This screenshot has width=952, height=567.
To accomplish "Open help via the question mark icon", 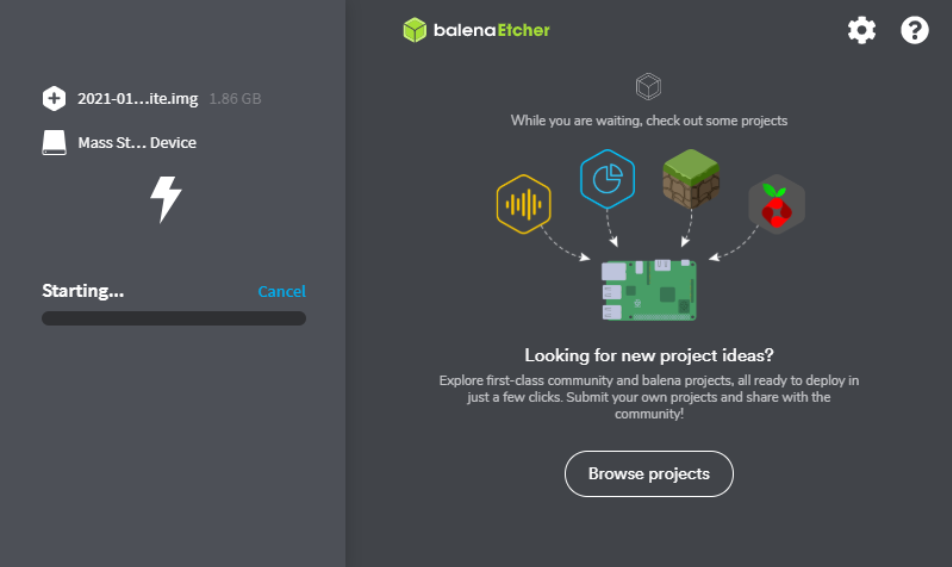I will click(x=914, y=30).
